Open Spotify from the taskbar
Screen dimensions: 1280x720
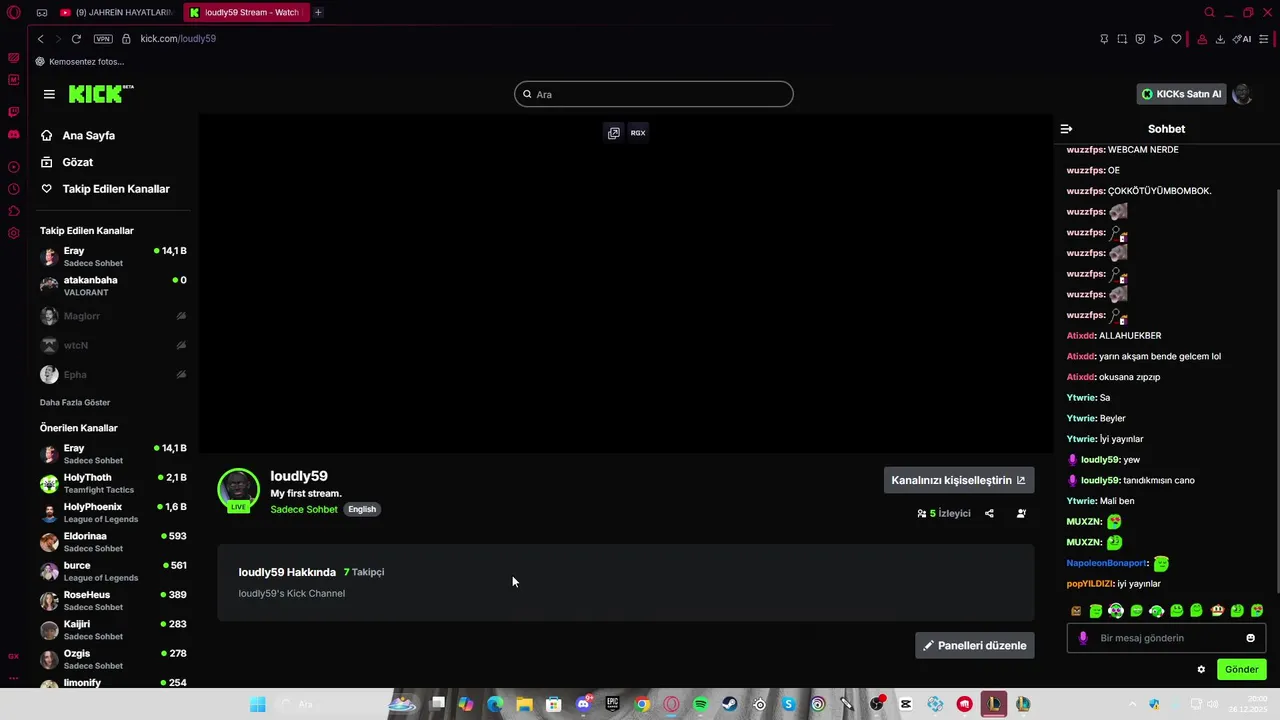click(700, 704)
